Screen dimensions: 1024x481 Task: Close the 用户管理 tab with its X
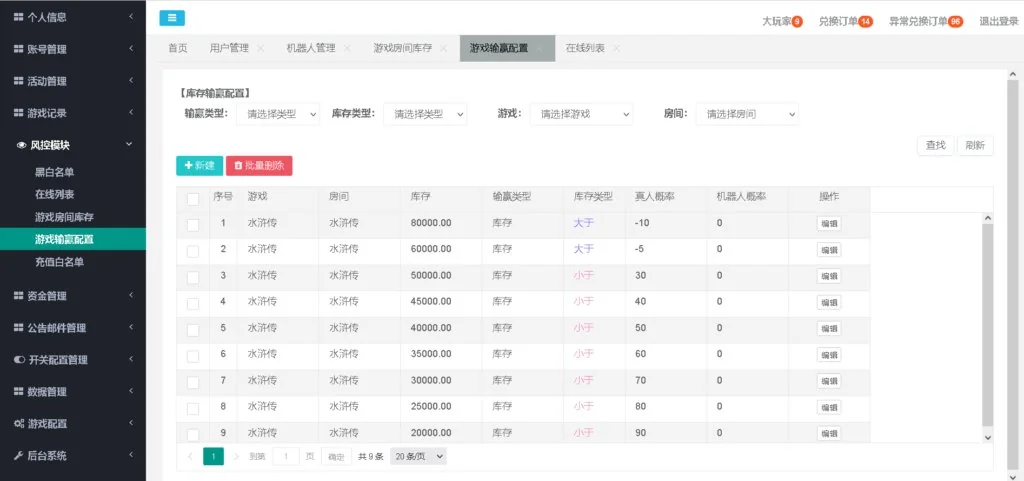pyautogui.click(x=261, y=48)
